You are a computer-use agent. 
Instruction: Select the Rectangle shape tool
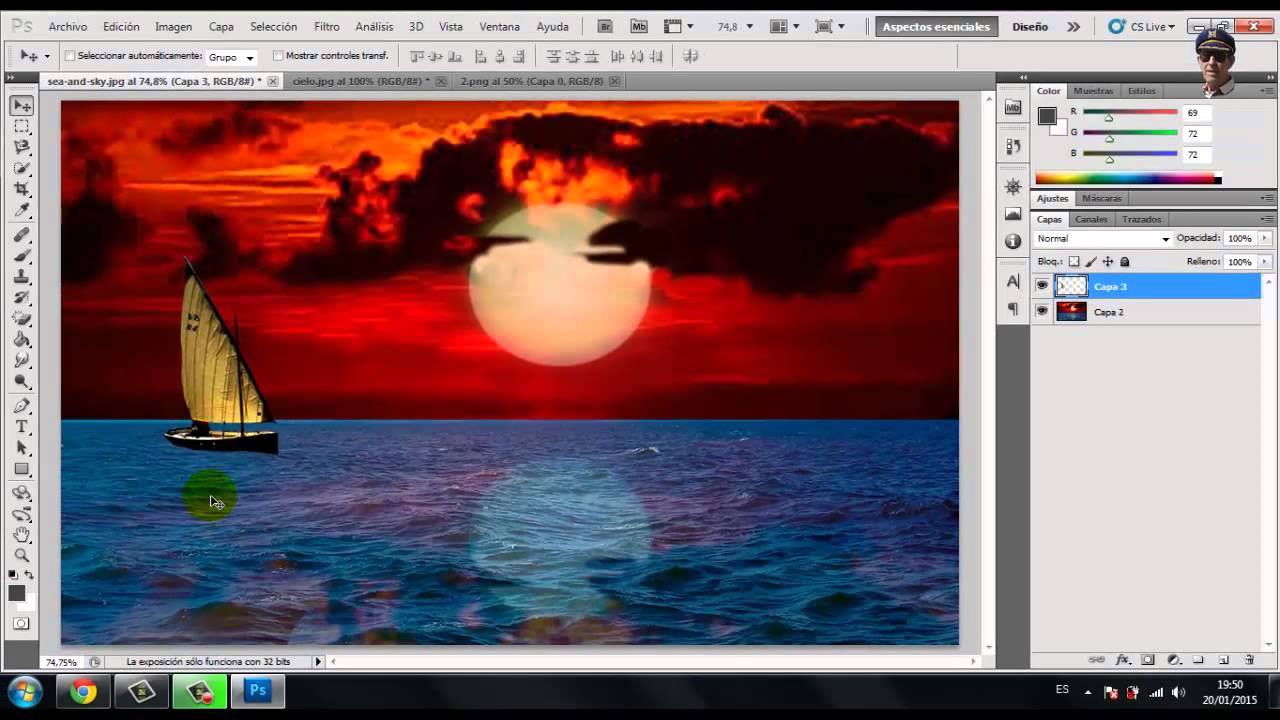pos(22,469)
